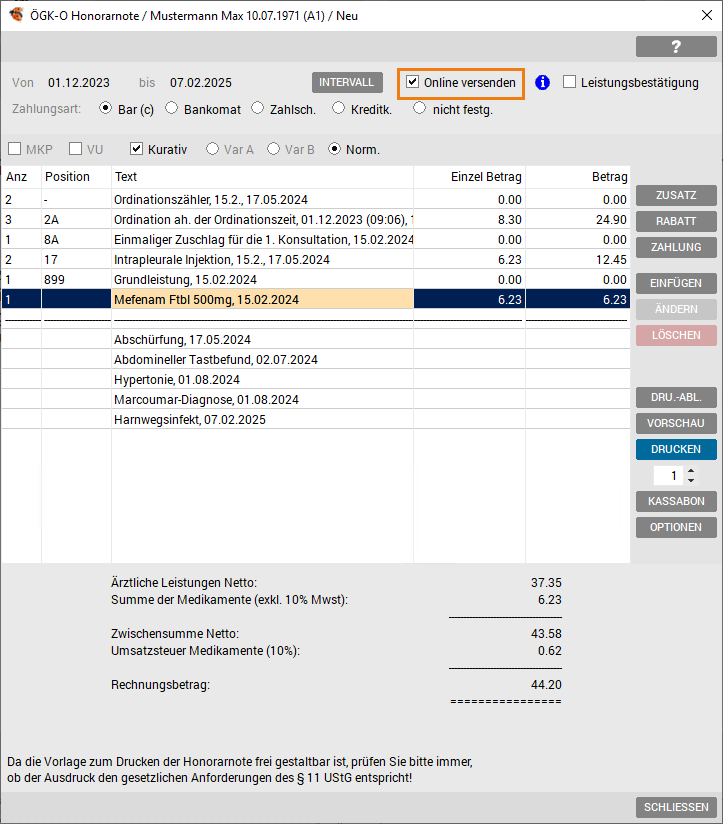Click the DRUCKEN button
723x824 pixels.
pyautogui.click(x=676, y=449)
